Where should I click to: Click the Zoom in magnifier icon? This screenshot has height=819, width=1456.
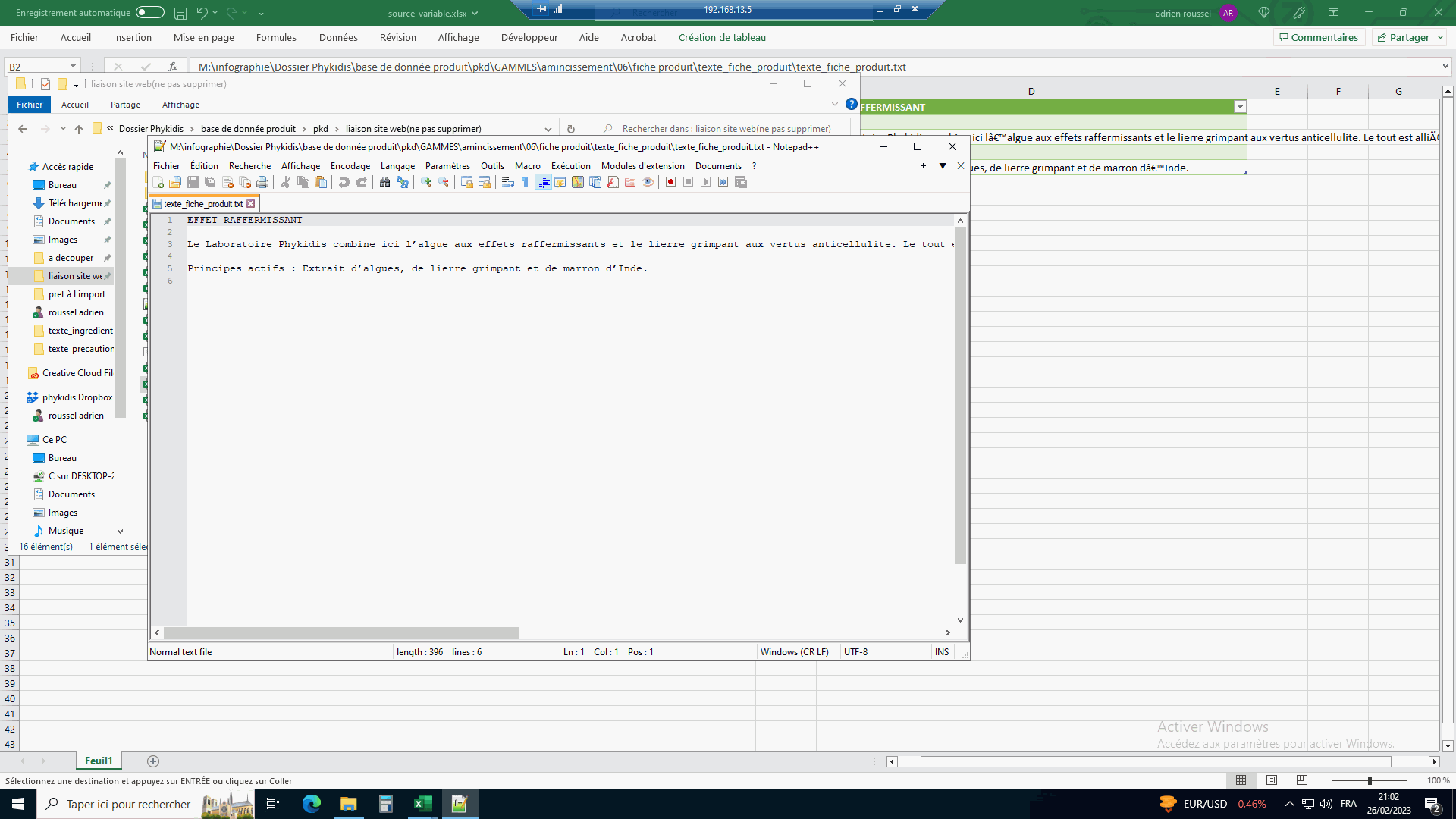(426, 182)
